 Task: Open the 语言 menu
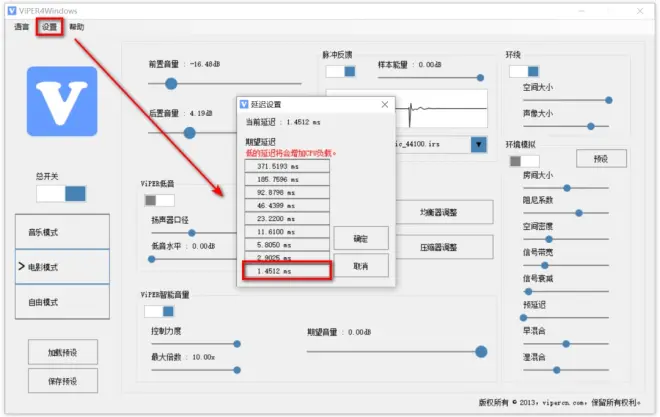coord(22,27)
